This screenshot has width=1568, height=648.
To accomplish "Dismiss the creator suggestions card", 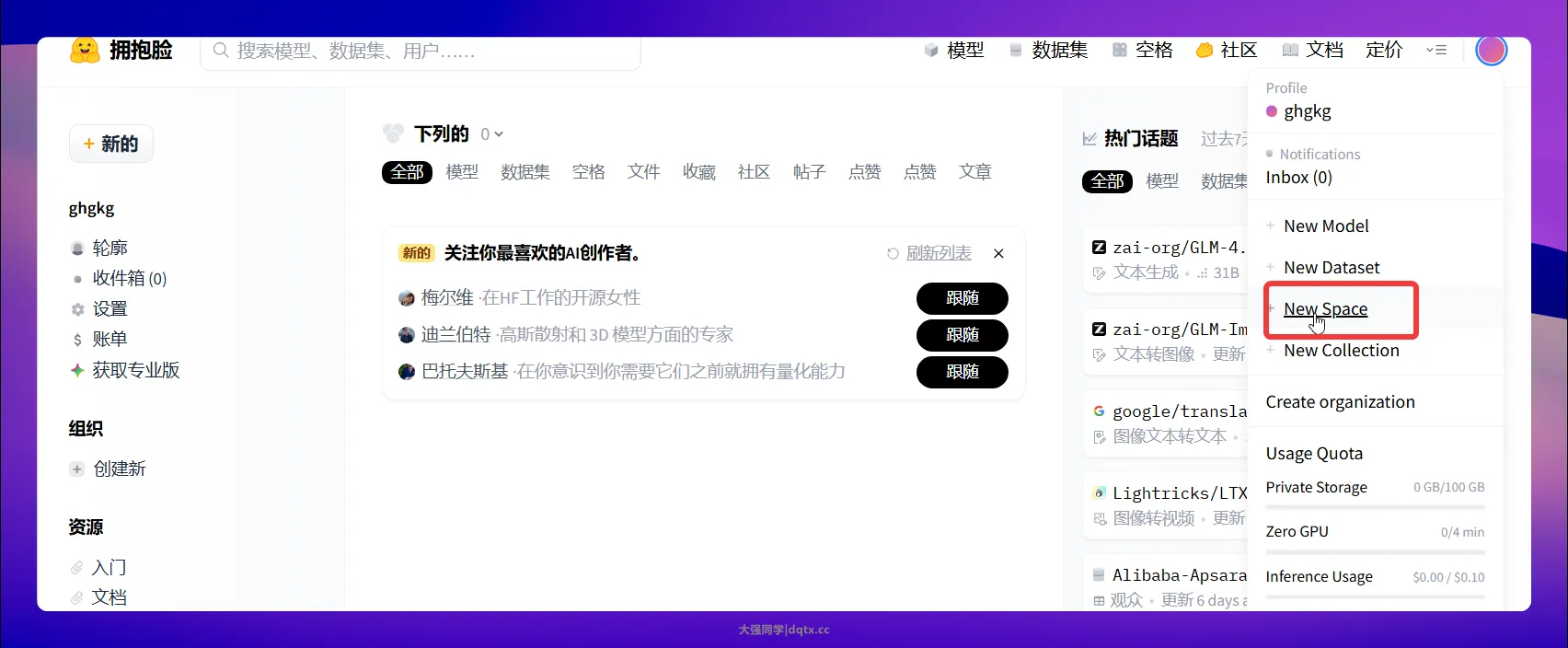I will pos(998,253).
